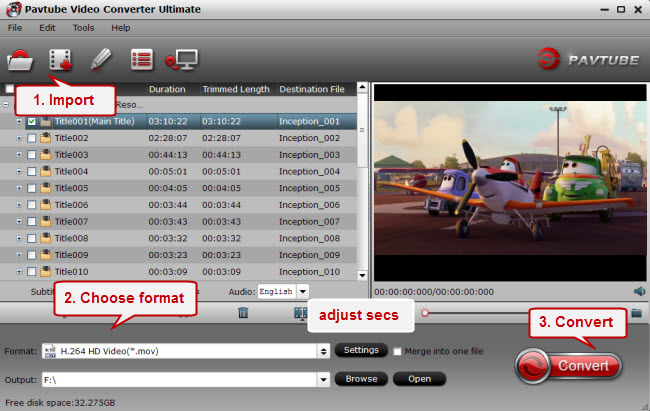Expand the Title006 tree node
Image resolution: width=650 pixels, height=411 pixels.
(x=19, y=205)
